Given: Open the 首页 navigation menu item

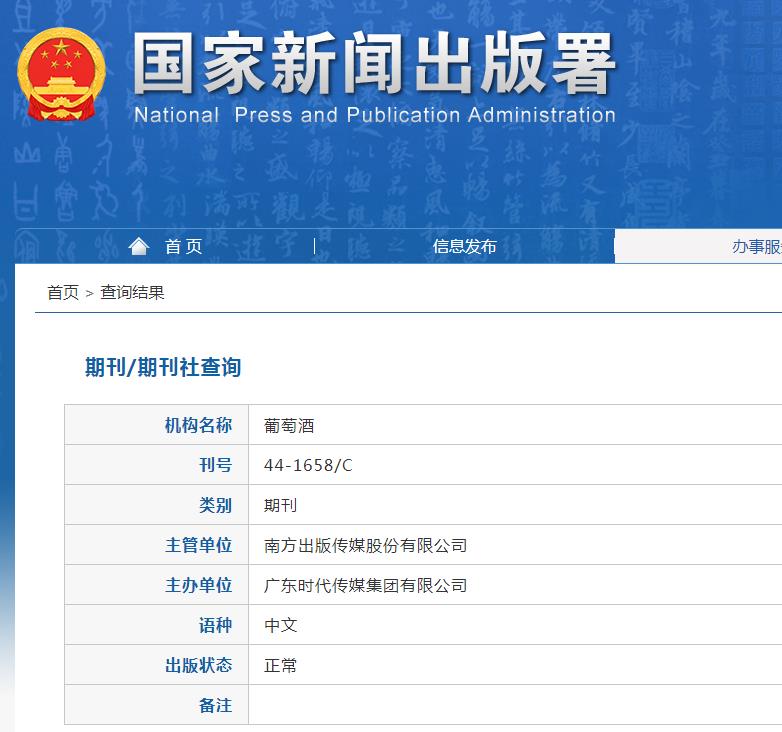Looking at the screenshot, I should [x=184, y=247].
